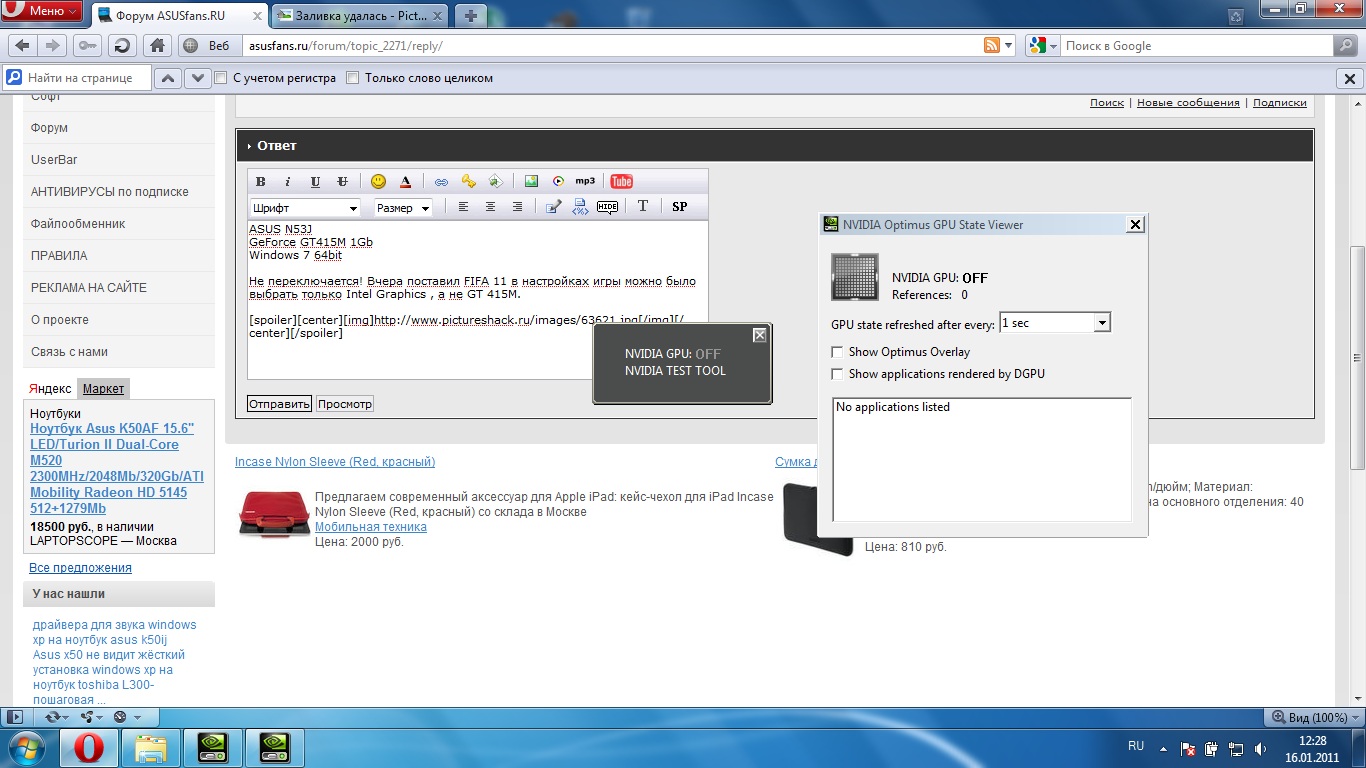The image size is (1366, 768).
Task: Close the NVIDIA Optimus overlay popup
Action: pos(759,335)
